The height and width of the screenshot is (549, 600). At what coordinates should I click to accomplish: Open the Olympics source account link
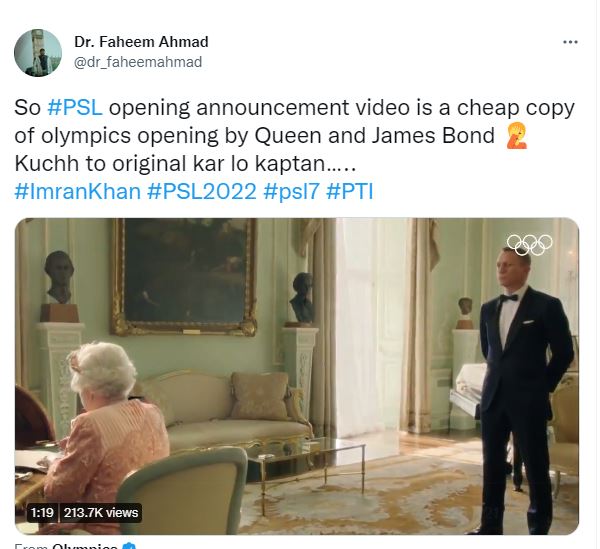point(85,546)
